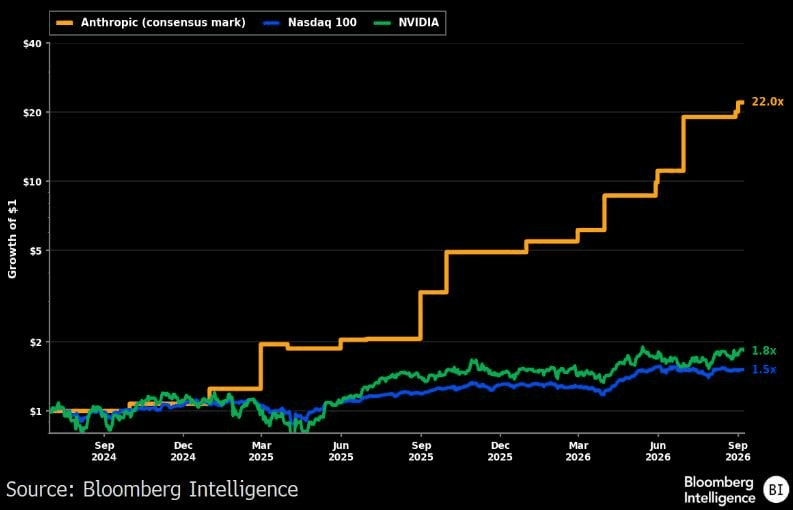Click the Jun 2026 x-axis label

[x=658, y=451]
